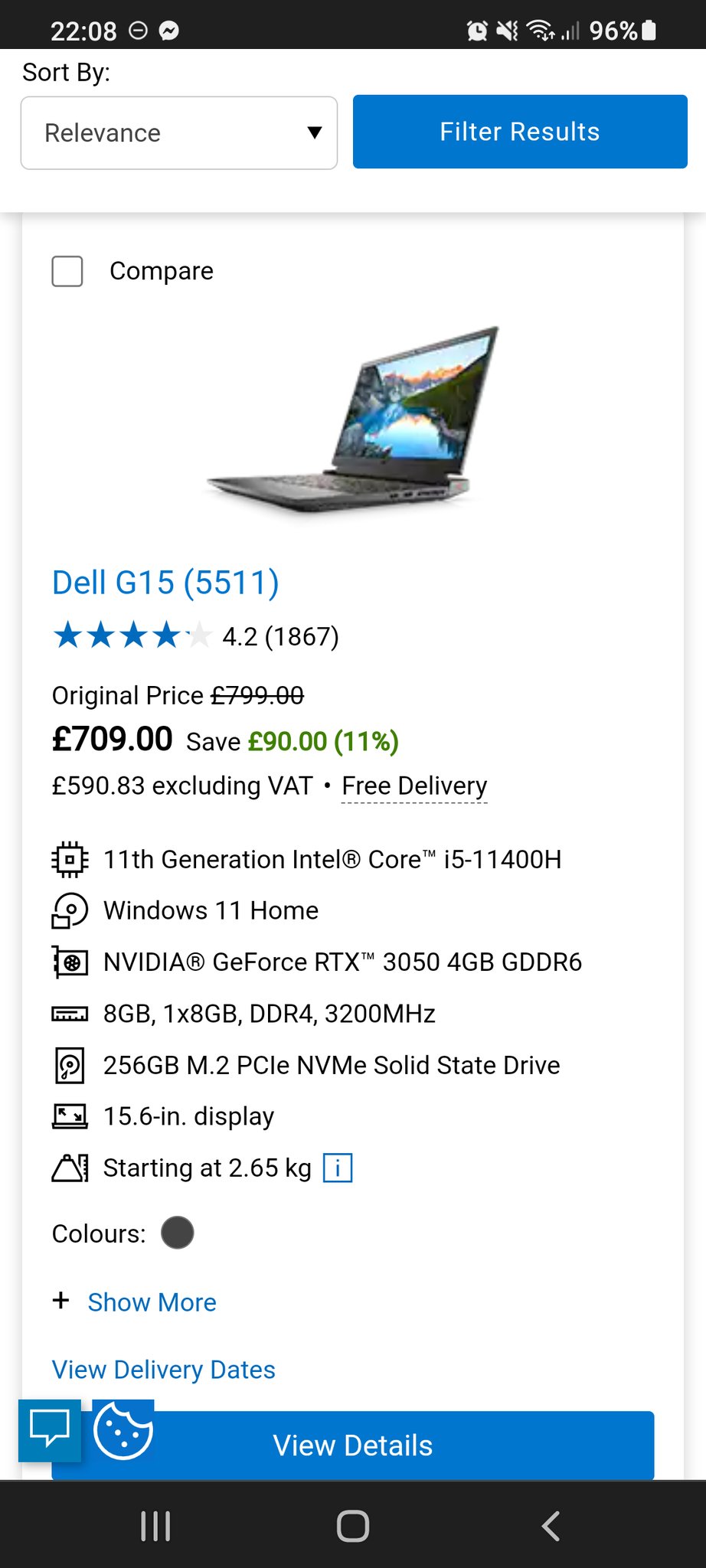Expand Show More specifications
Image resolution: width=706 pixels, height=1568 pixels.
click(152, 1302)
